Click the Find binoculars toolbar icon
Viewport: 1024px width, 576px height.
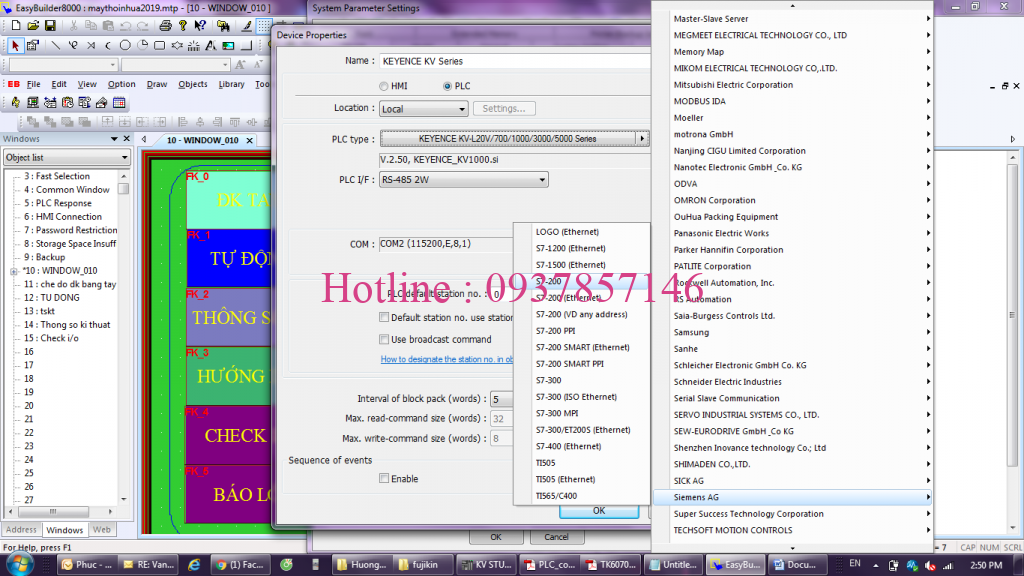tap(223, 26)
